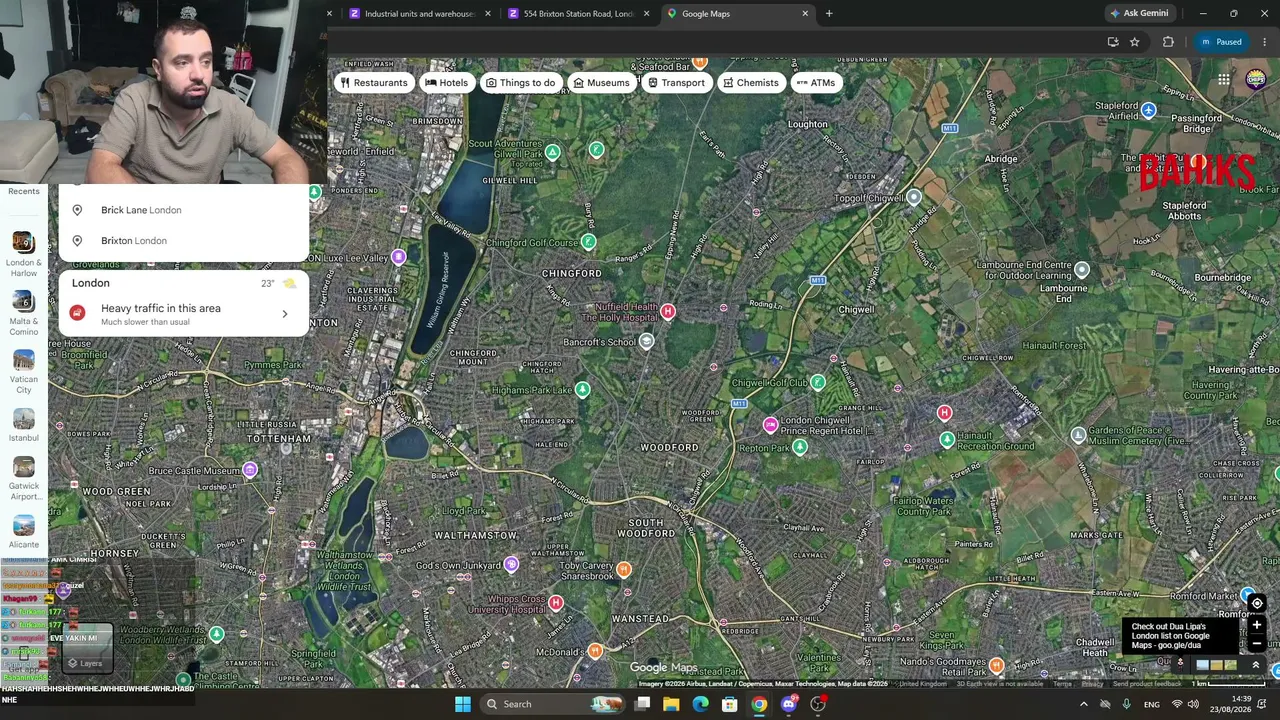This screenshot has height=720, width=1280.
Task: Open Chrome's three-dot menu
Action: point(1265,42)
